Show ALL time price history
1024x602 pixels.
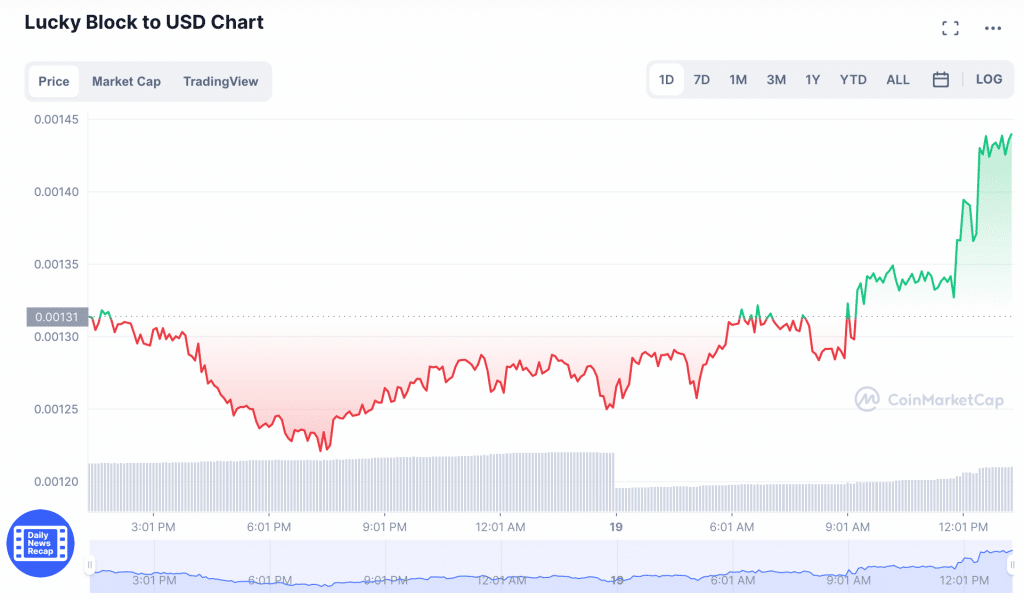point(897,80)
